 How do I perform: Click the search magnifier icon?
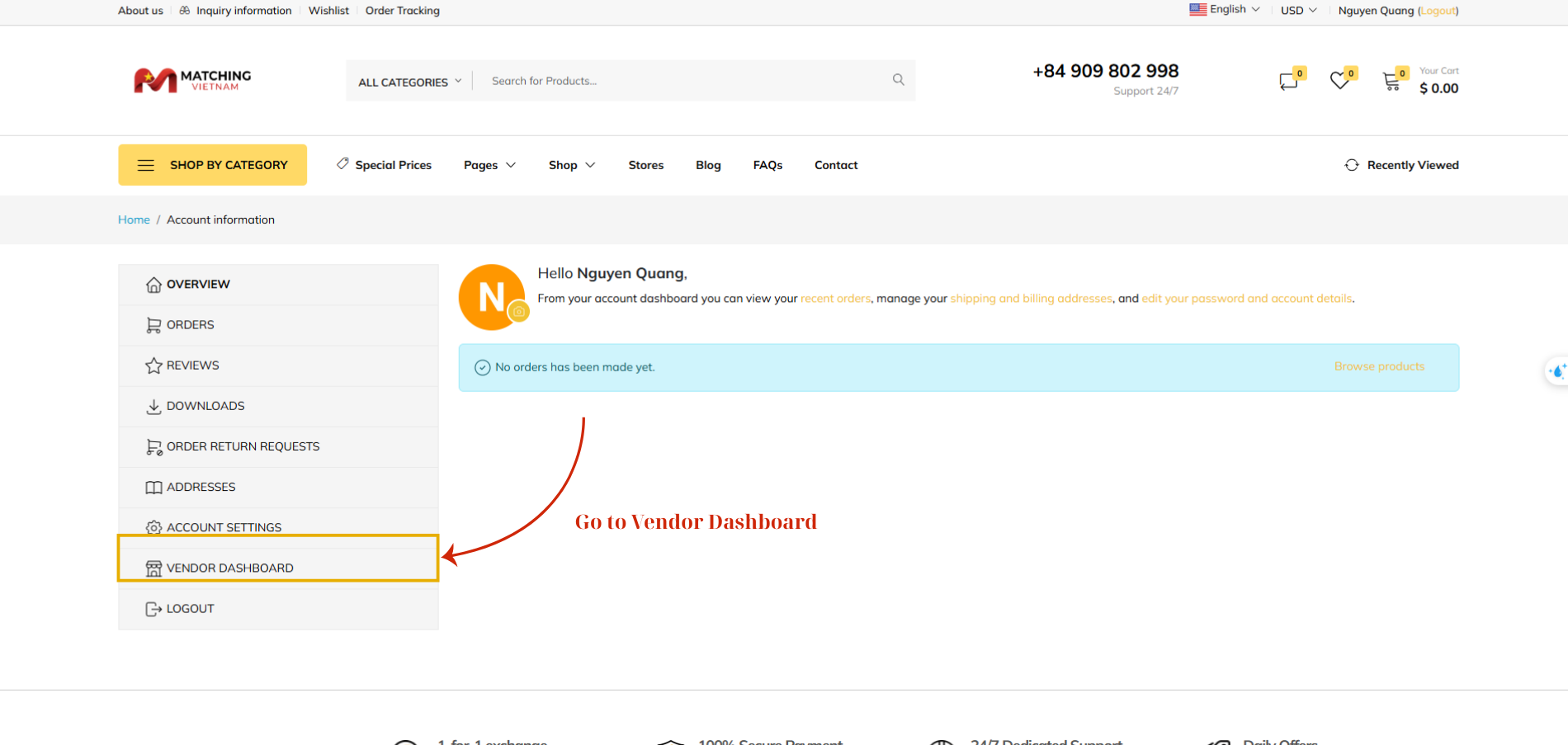click(x=898, y=80)
